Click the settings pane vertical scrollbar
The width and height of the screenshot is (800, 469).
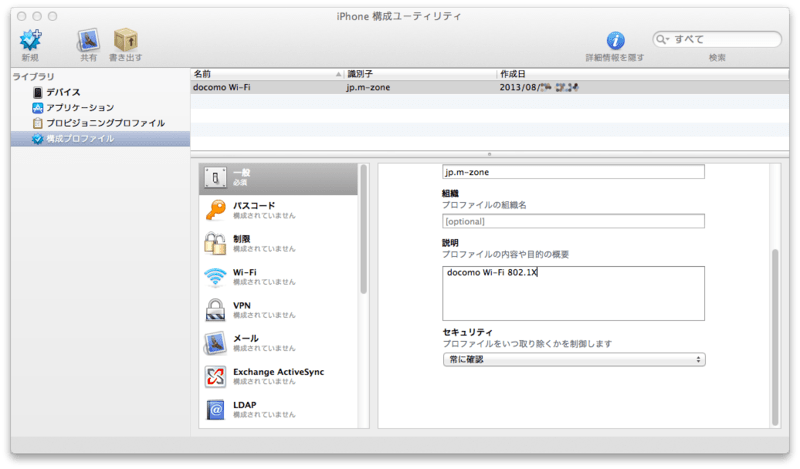pyautogui.click(x=775, y=337)
